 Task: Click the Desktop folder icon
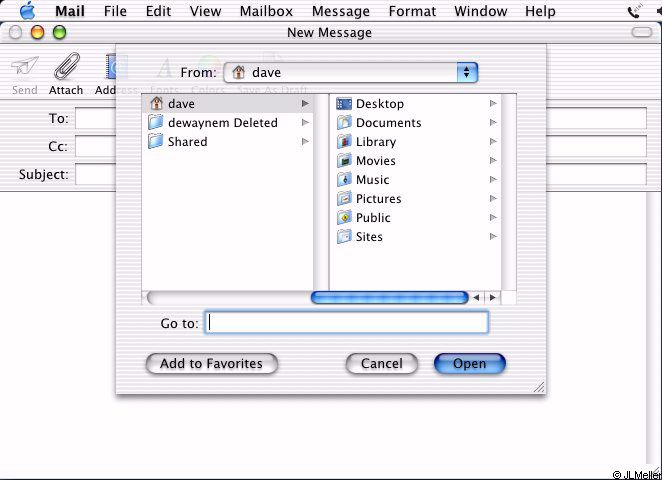click(x=344, y=103)
